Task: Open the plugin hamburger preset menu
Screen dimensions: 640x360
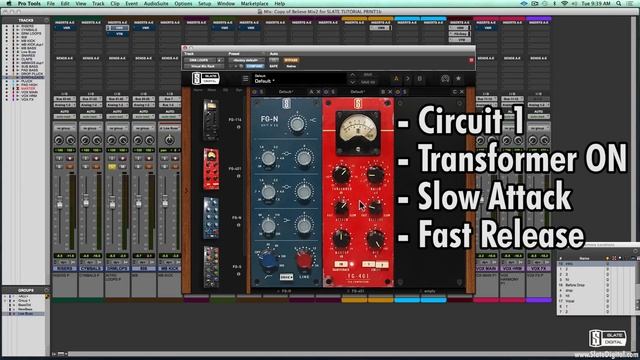Action: click(x=245, y=78)
